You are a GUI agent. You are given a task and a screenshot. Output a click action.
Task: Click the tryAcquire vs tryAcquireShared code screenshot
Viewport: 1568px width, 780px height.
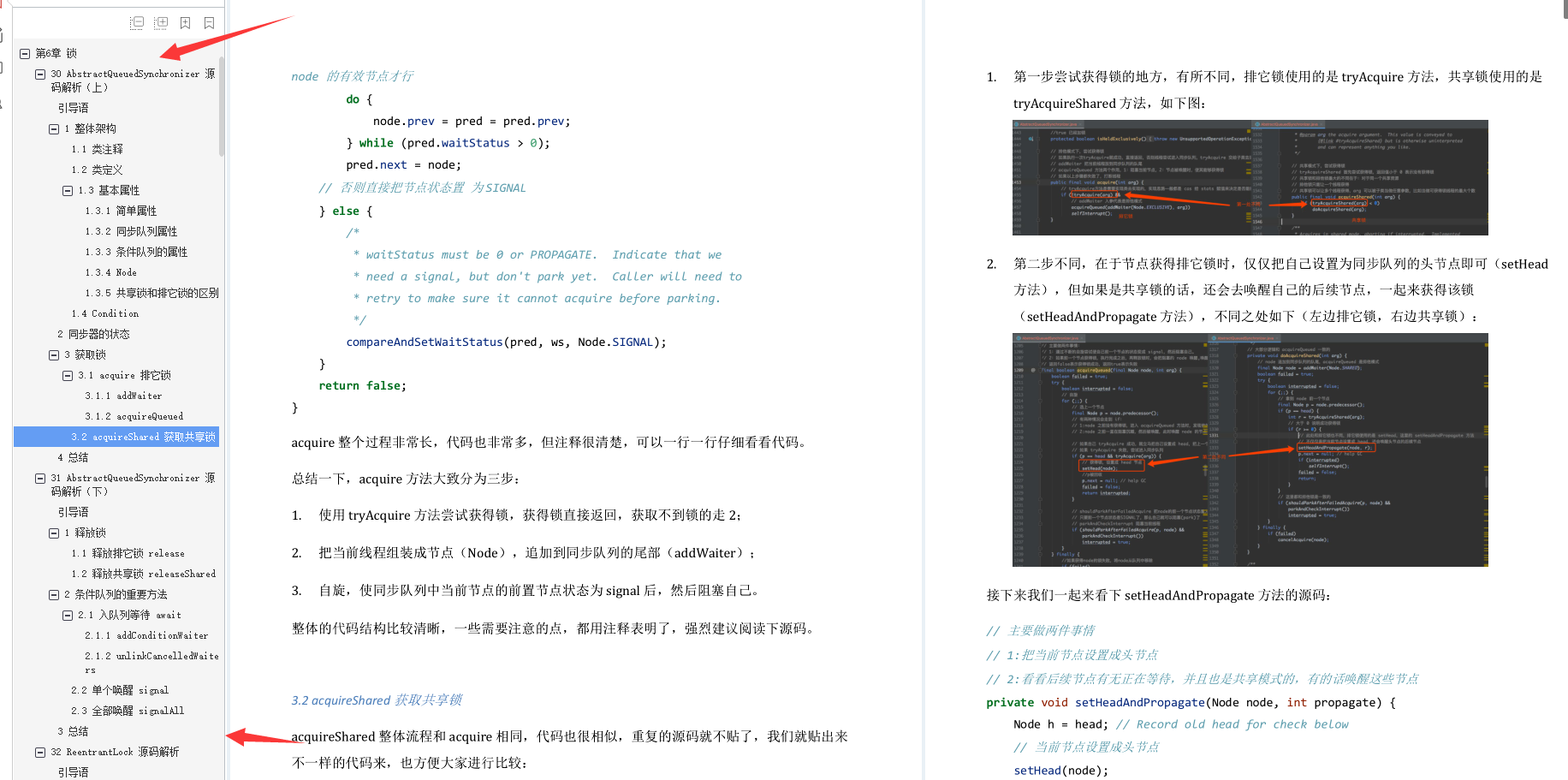click(x=1250, y=177)
